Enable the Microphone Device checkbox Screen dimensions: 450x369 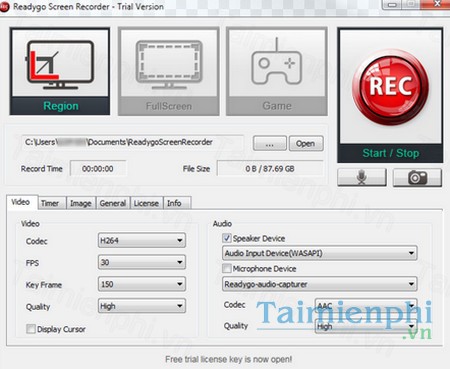tap(227, 268)
